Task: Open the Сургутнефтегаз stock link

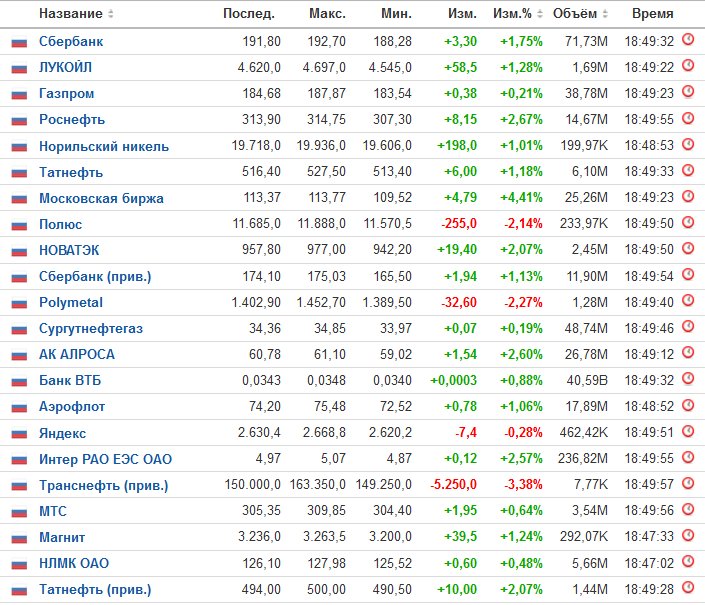Action: [x=91, y=329]
